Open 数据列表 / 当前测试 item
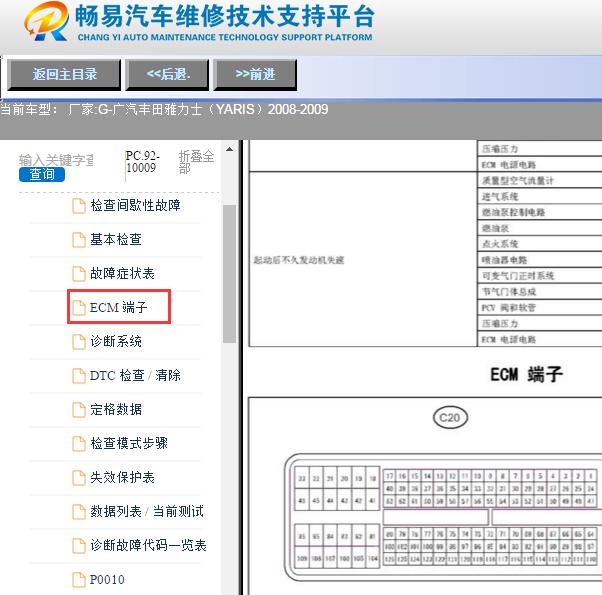This screenshot has width=602, height=595. click(x=147, y=511)
